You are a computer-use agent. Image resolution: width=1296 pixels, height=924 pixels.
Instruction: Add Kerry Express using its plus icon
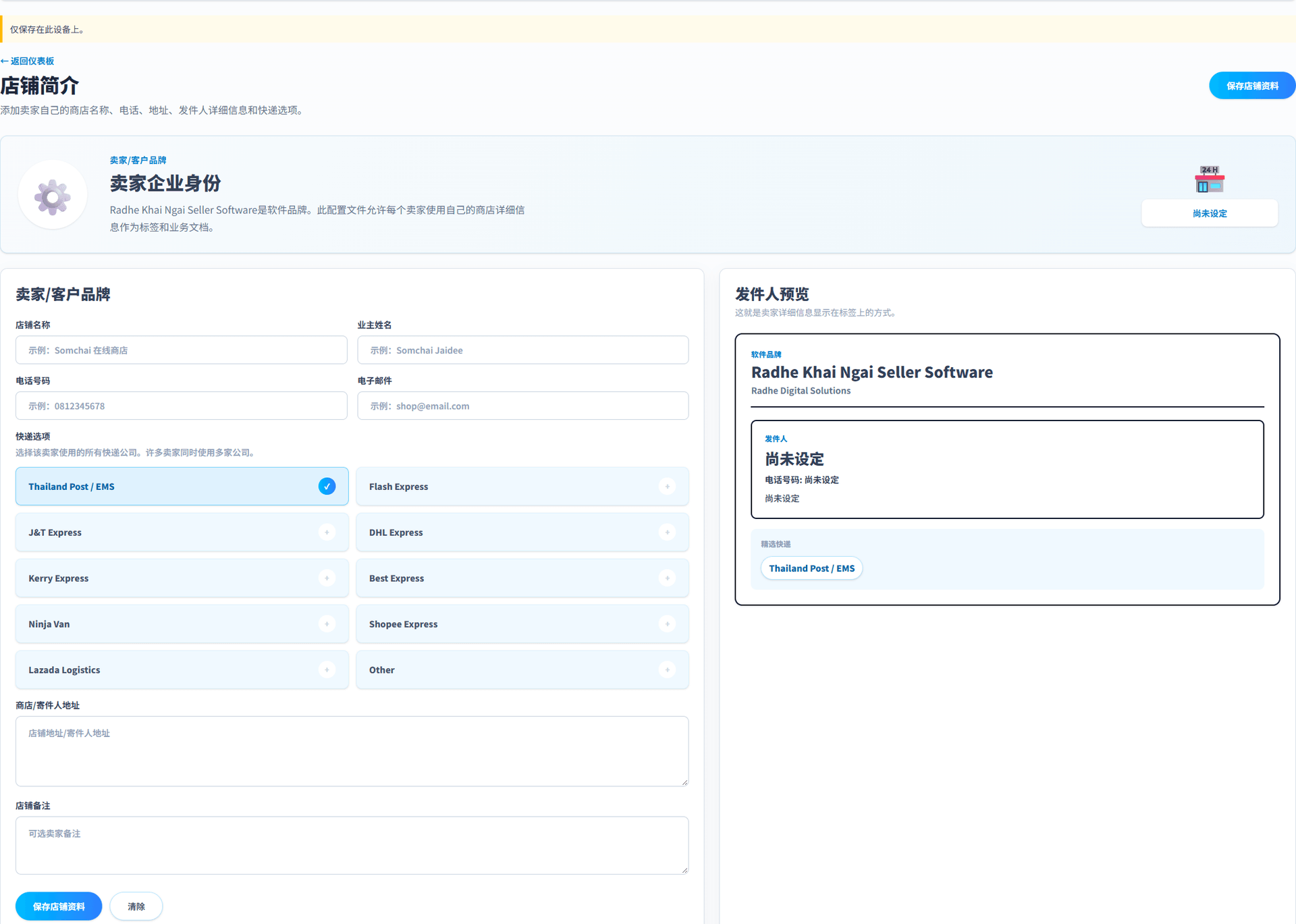pyautogui.click(x=327, y=578)
